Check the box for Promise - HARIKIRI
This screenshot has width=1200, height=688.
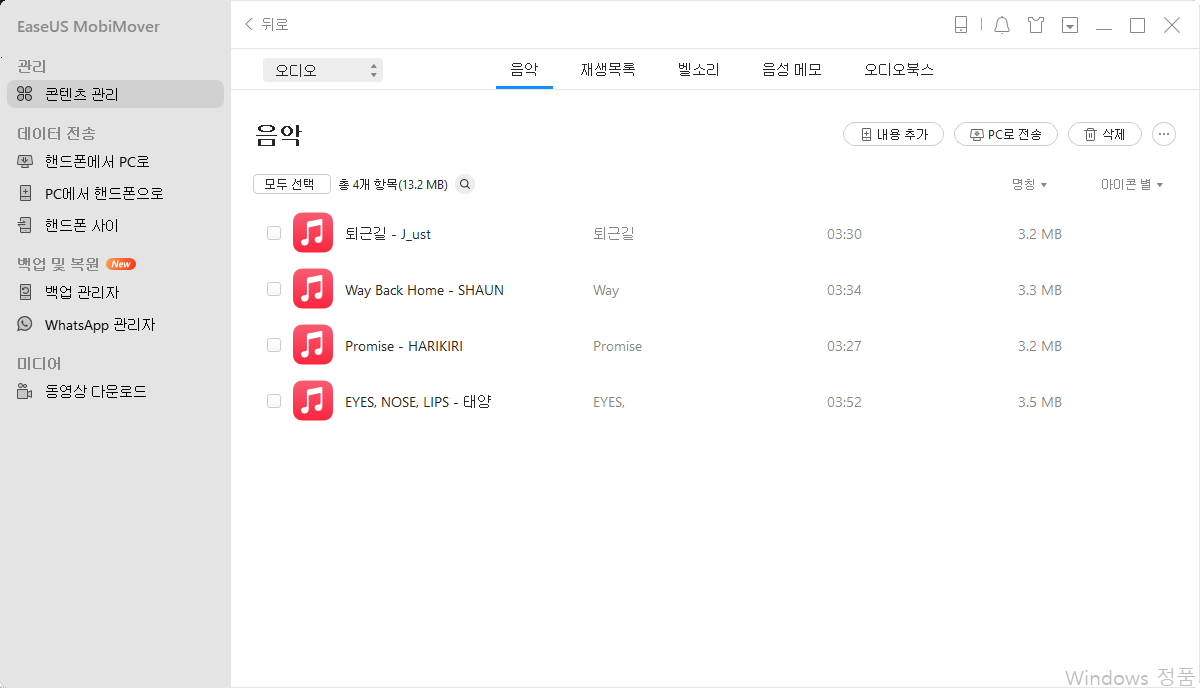[x=274, y=345]
